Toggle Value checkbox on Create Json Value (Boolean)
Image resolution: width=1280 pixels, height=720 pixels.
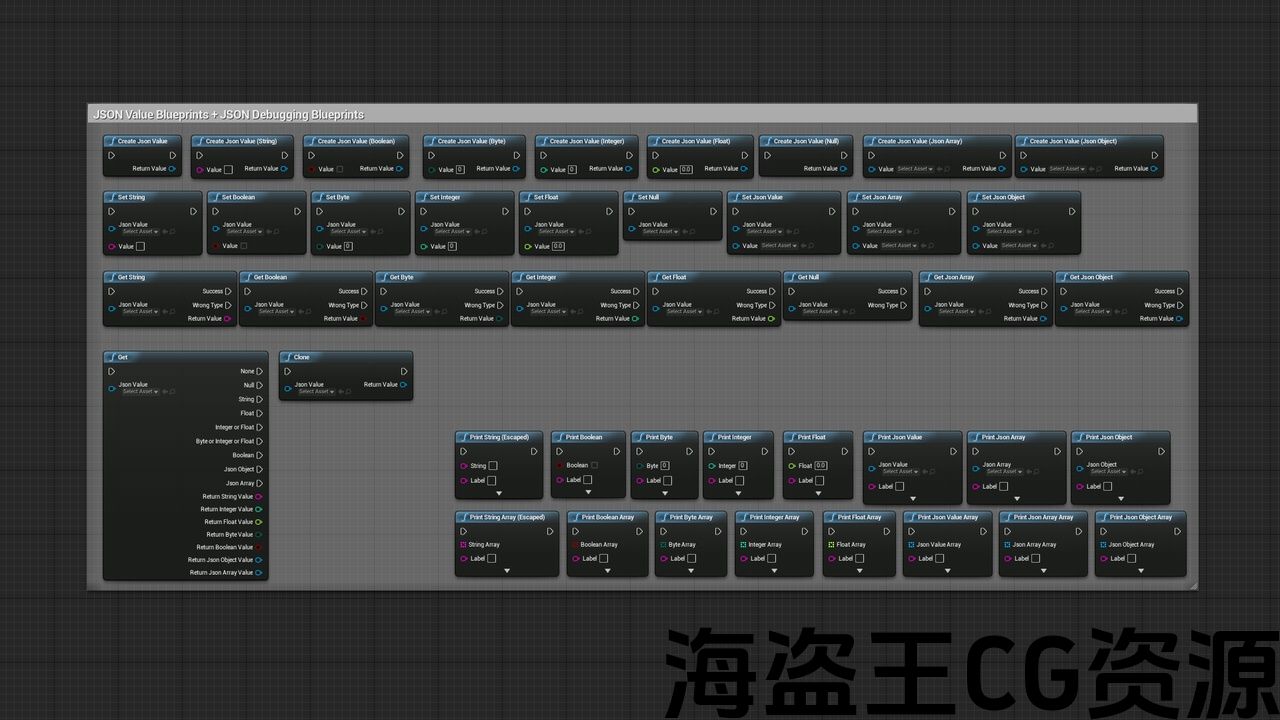(340, 169)
